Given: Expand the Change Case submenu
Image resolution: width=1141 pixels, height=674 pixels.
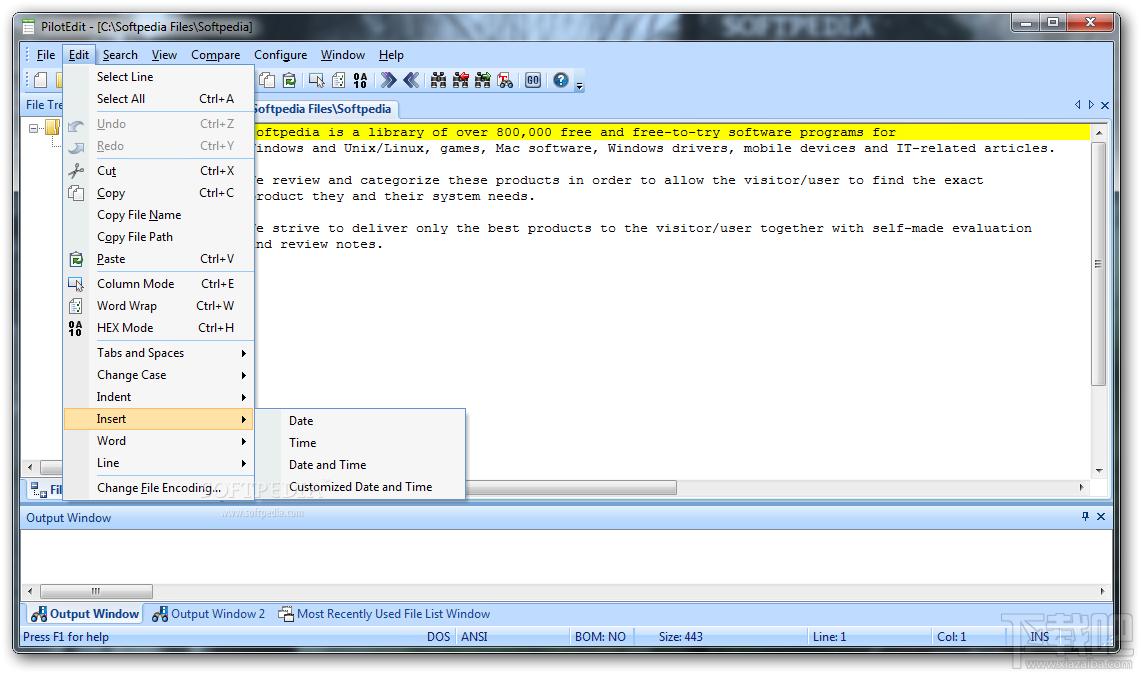Looking at the screenshot, I should [159, 375].
